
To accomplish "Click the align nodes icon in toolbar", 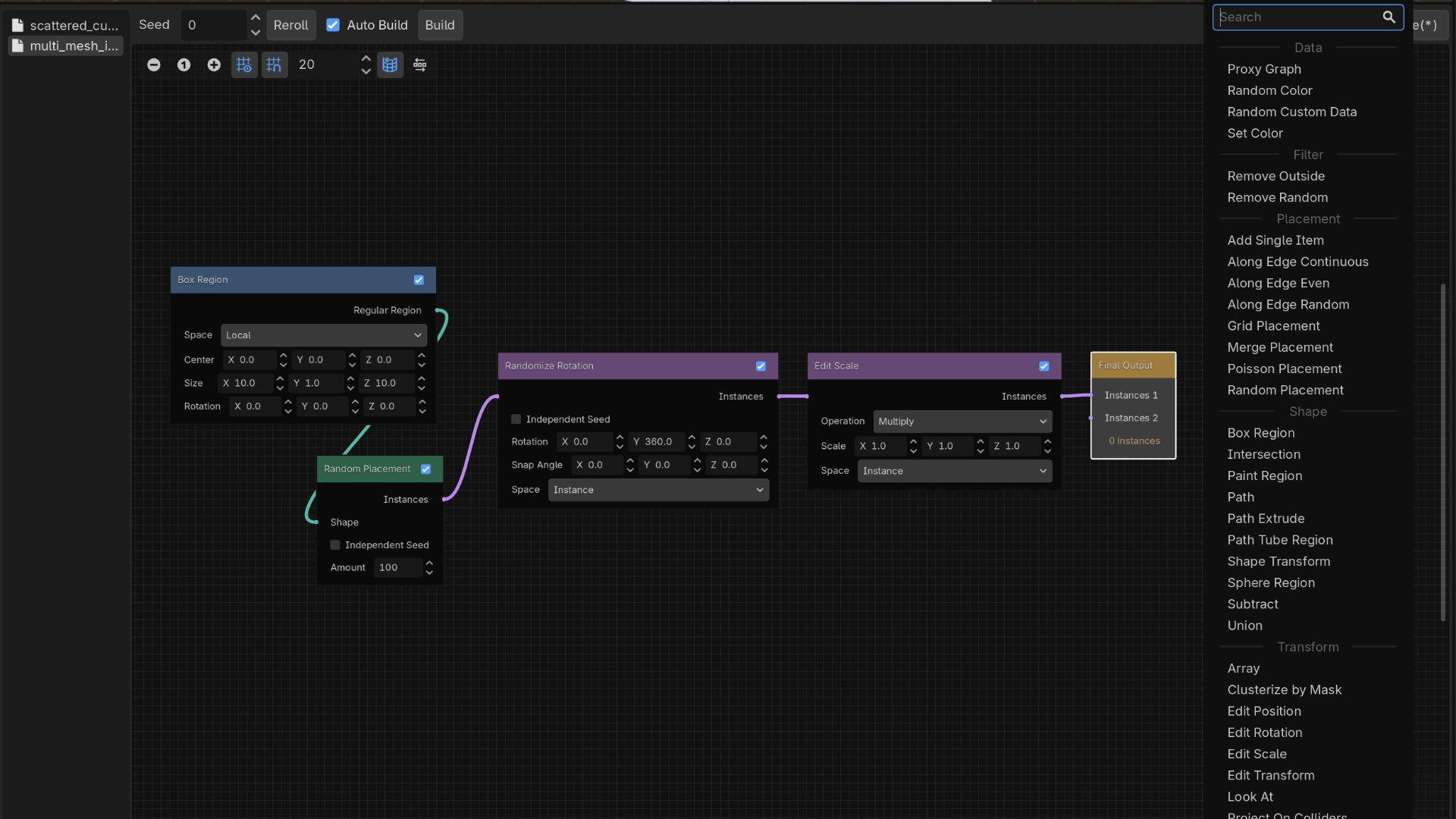I will click(420, 65).
